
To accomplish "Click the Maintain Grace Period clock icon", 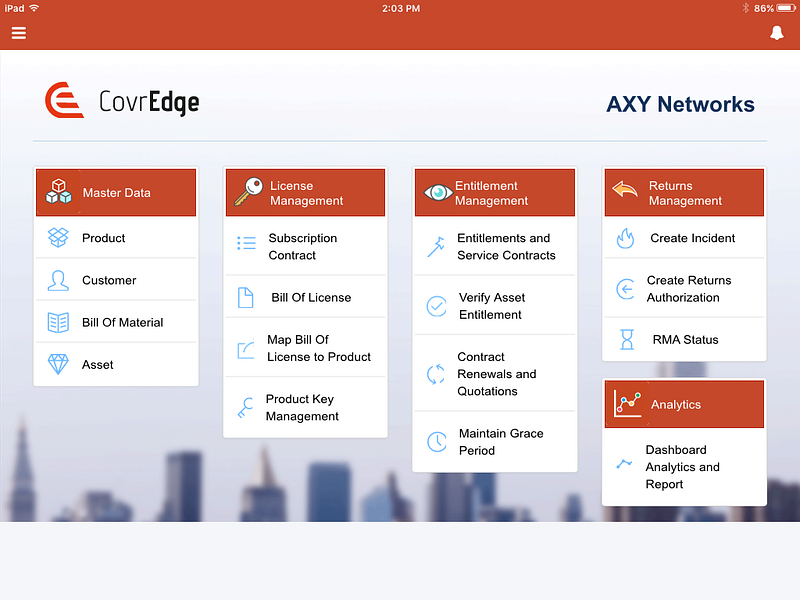I will [x=437, y=442].
